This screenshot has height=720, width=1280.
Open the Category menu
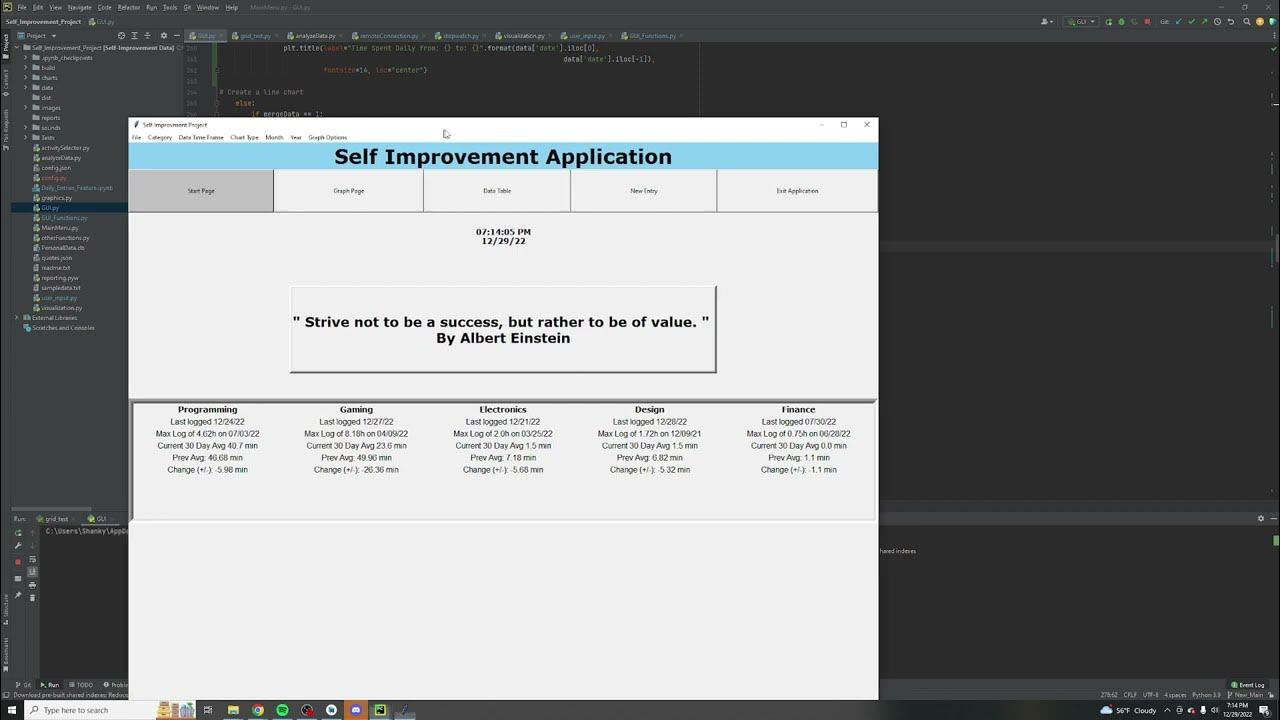pyautogui.click(x=160, y=137)
